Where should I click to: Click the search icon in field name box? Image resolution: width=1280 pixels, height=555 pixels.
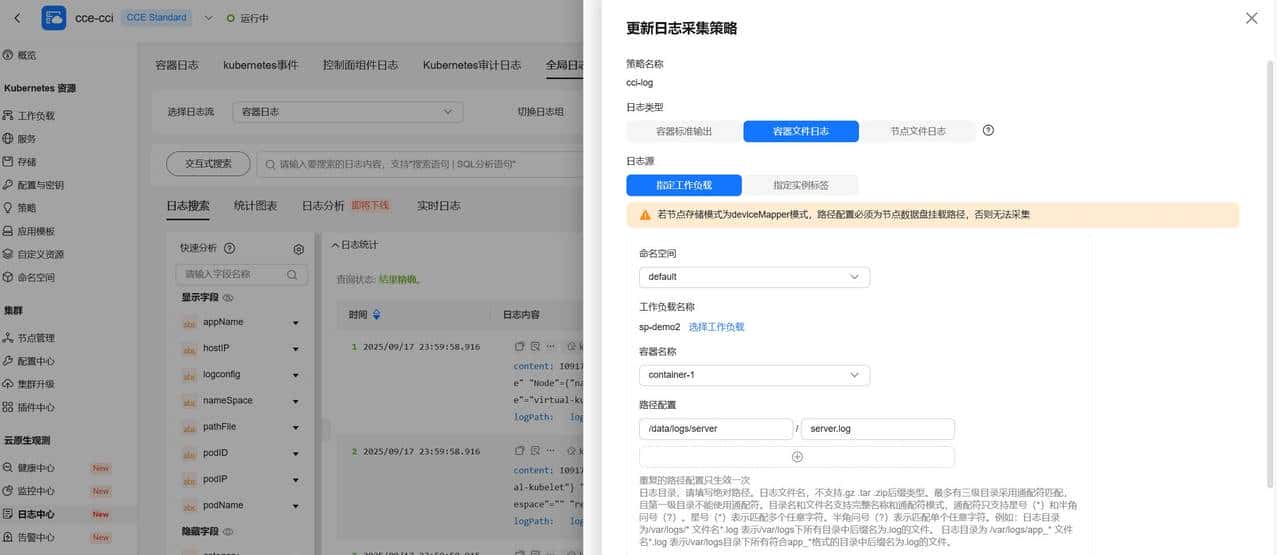coord(292,274)
